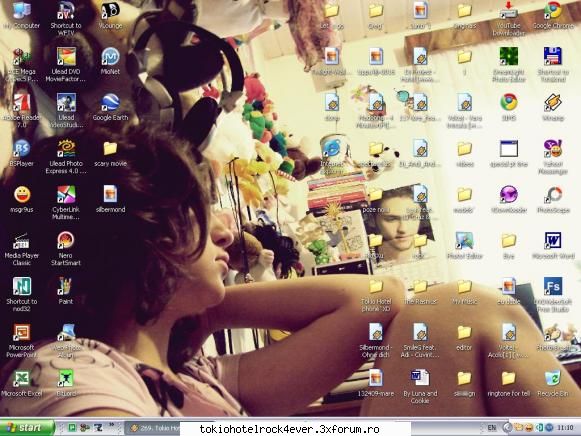Open the ringtone for tell folder

(508, 383)
